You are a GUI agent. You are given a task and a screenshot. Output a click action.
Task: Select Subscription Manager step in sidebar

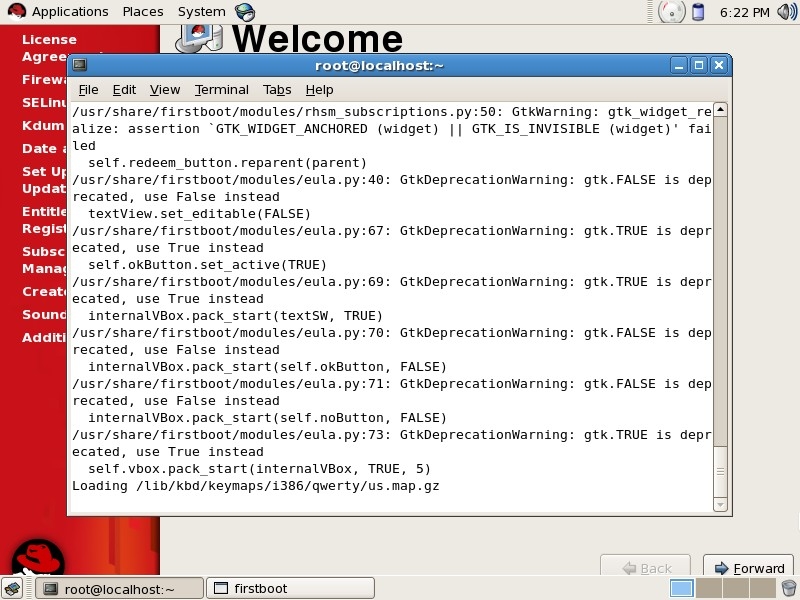pos(44,260)
